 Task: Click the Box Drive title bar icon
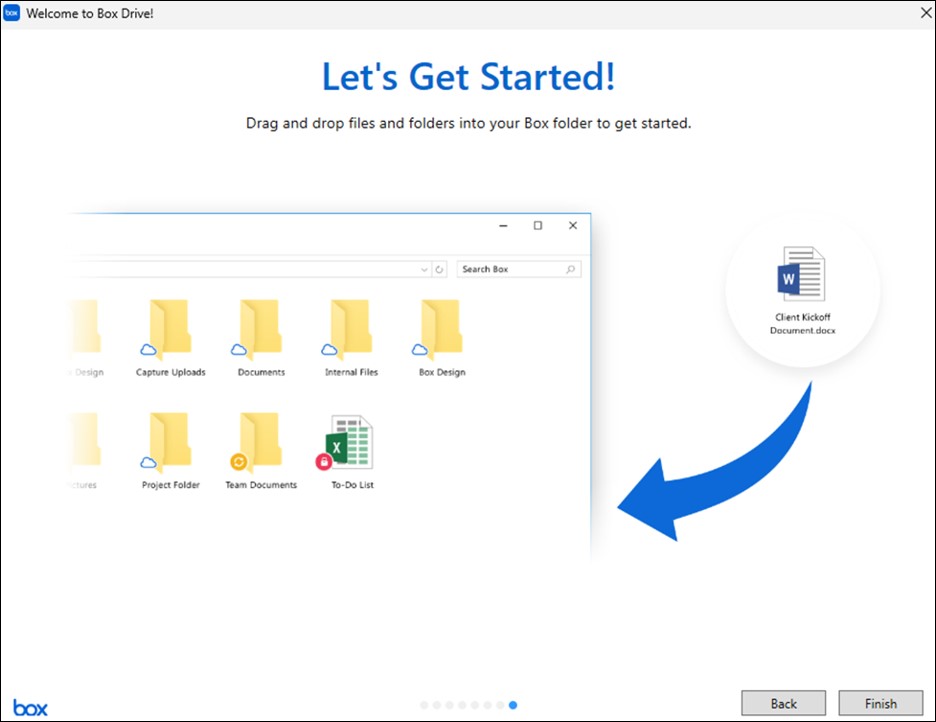click(11, 13)
